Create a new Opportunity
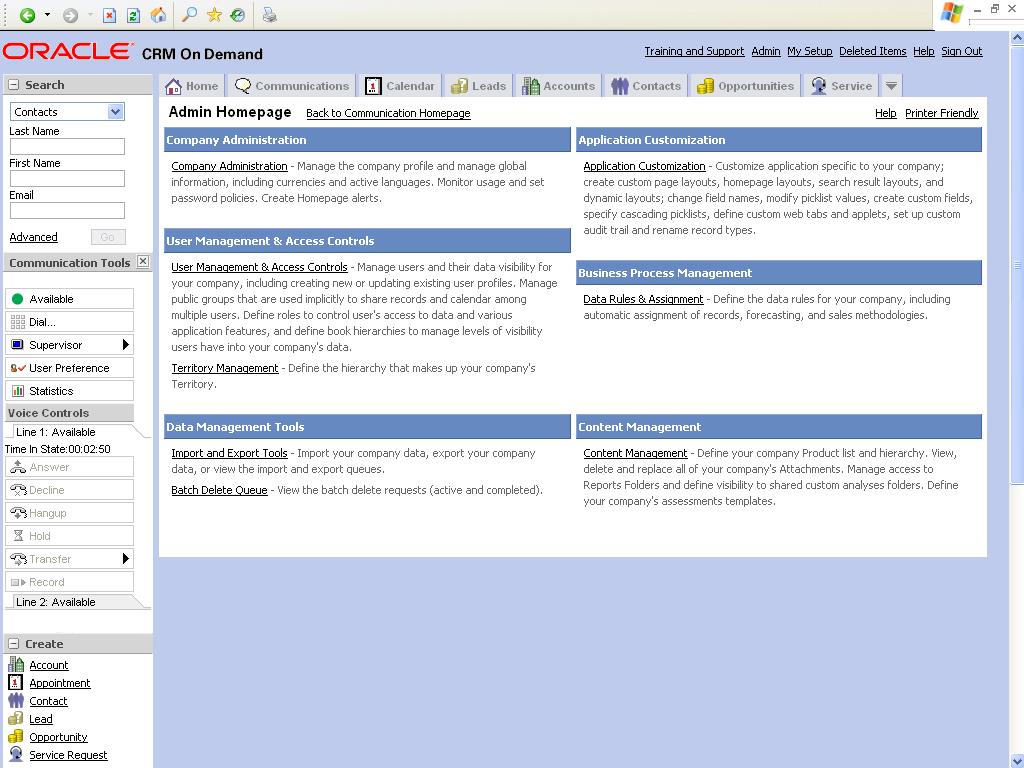 click(x=58, y=737)
